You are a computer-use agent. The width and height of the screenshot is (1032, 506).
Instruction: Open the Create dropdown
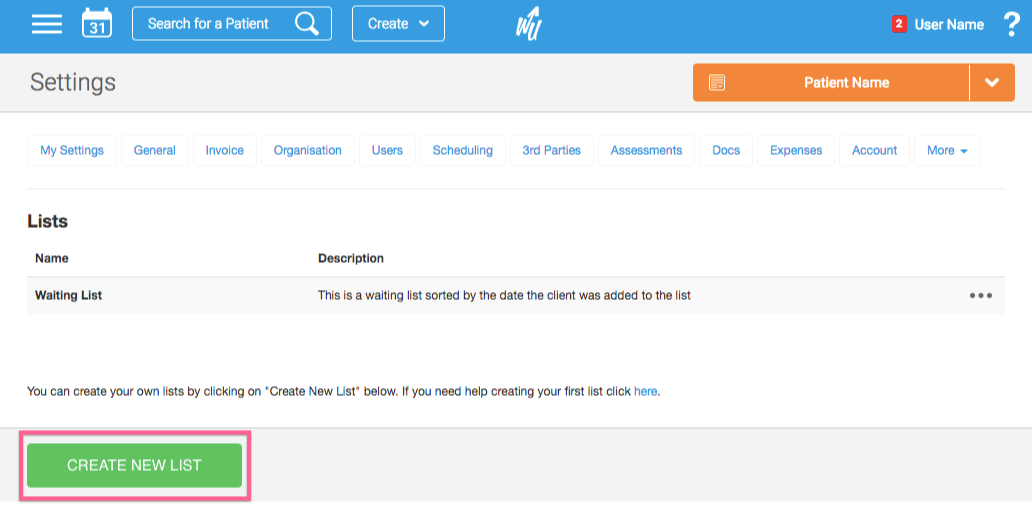click(x=398, y=24)
